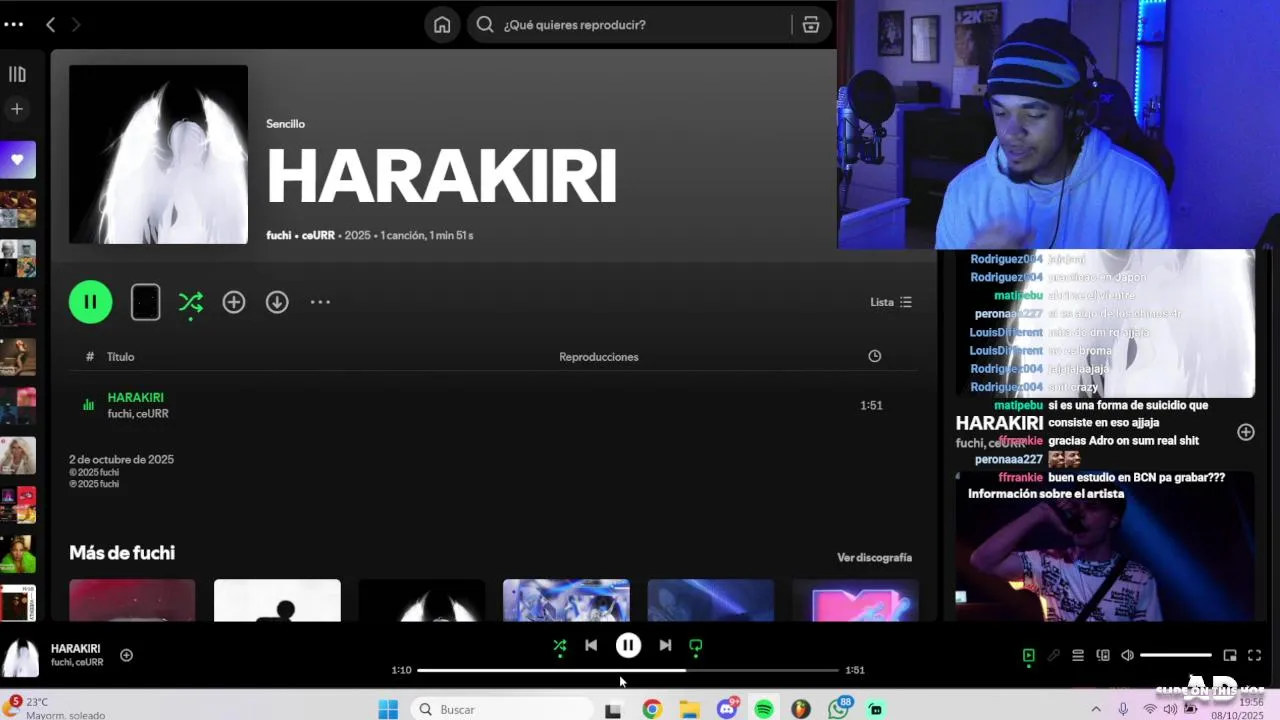Open the Windows Start menu
This screenshot has width=1280, height=720.
388,710
